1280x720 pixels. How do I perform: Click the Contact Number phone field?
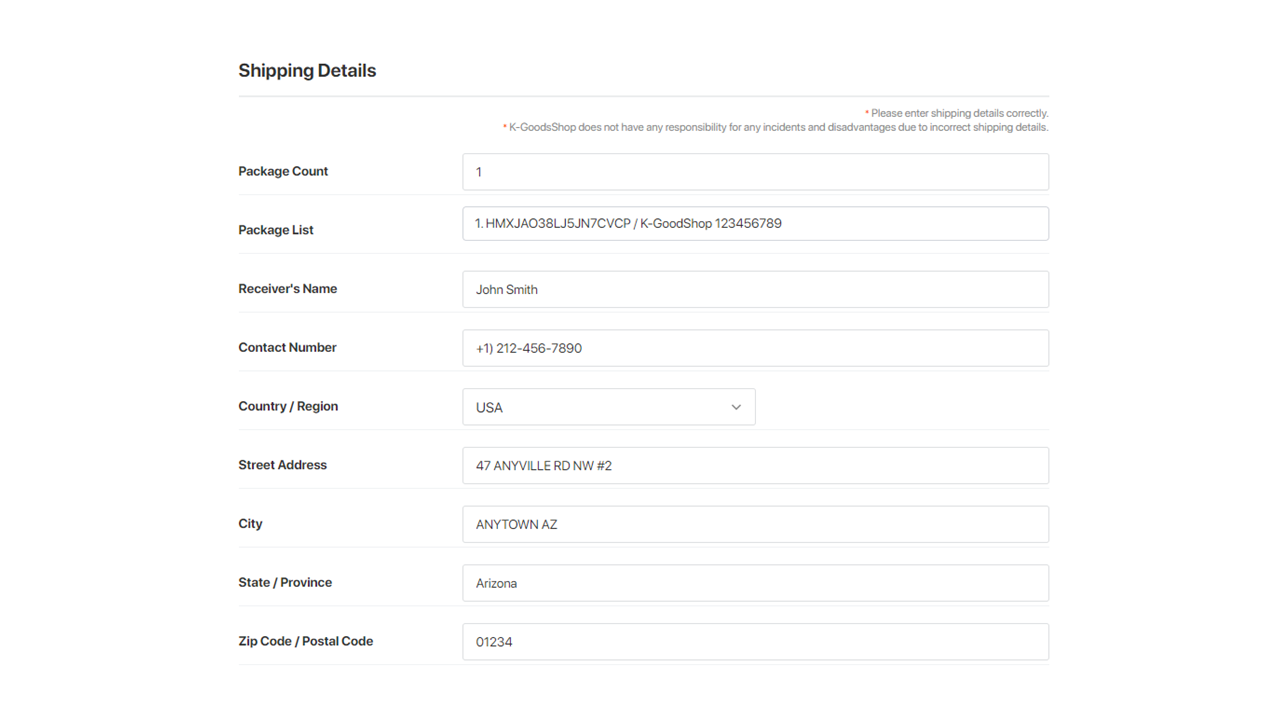(x=755, y=348)
